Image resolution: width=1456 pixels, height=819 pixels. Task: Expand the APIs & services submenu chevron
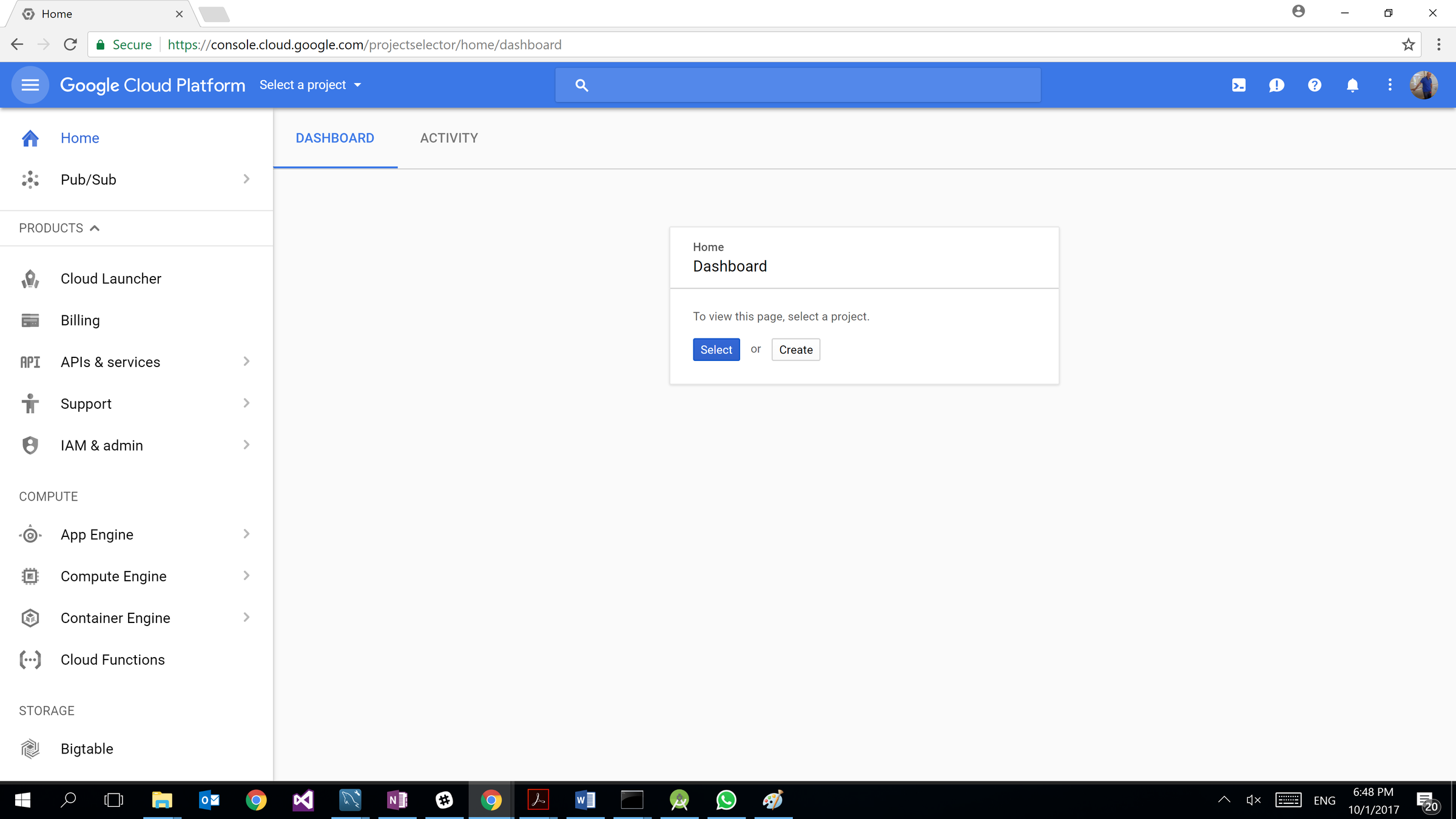pyautogui.click(x=246, y=362)
